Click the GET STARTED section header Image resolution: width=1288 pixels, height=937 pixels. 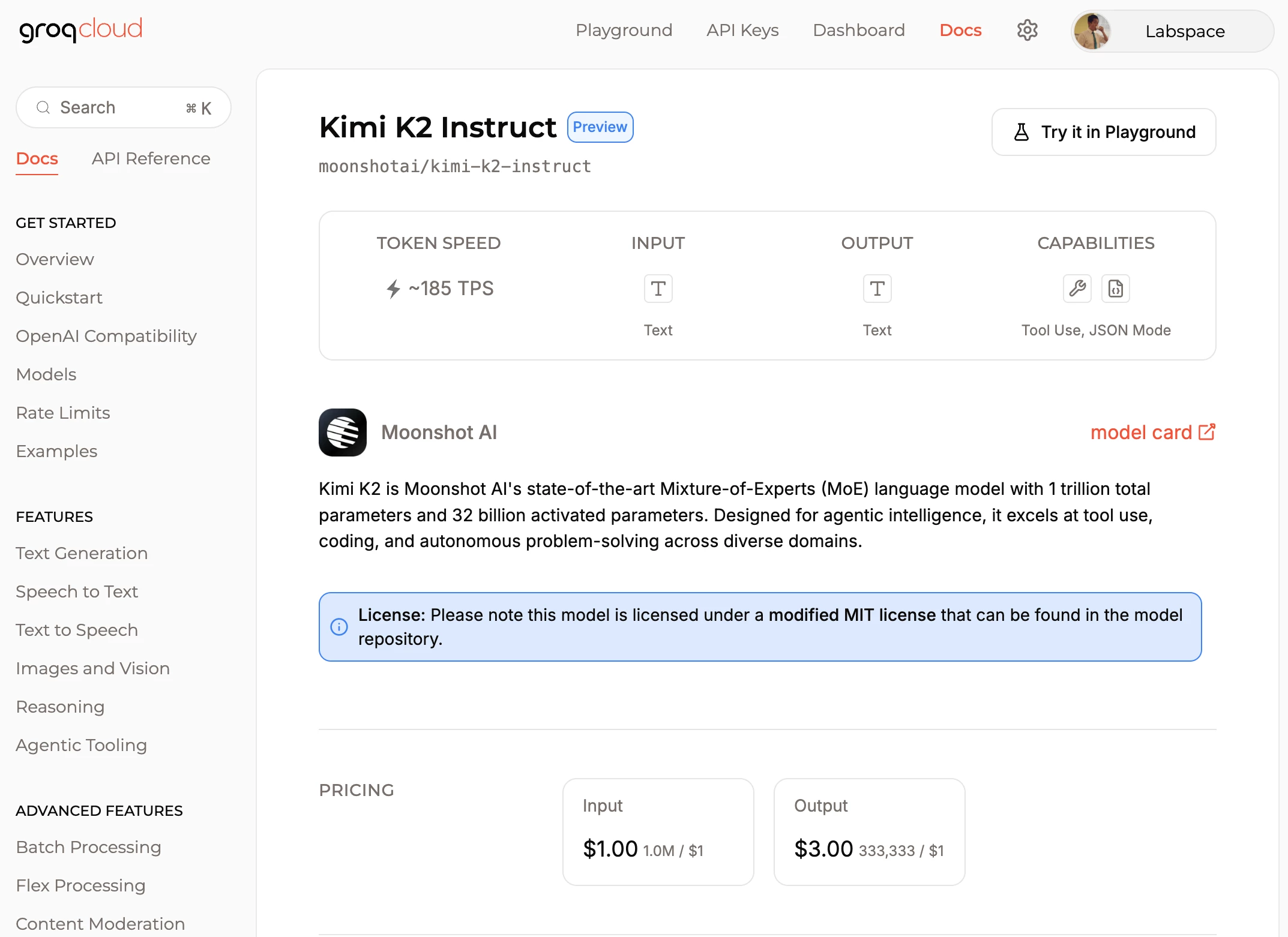(x=66, y=223)
